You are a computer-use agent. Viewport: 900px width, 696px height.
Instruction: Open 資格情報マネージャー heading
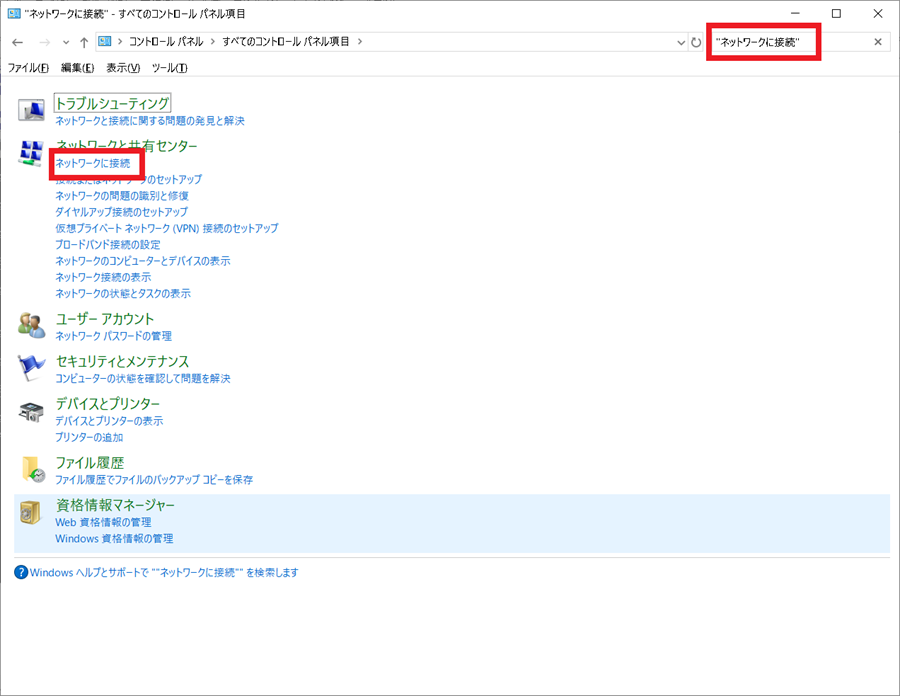pyautogui.click(x=115, y=505)
